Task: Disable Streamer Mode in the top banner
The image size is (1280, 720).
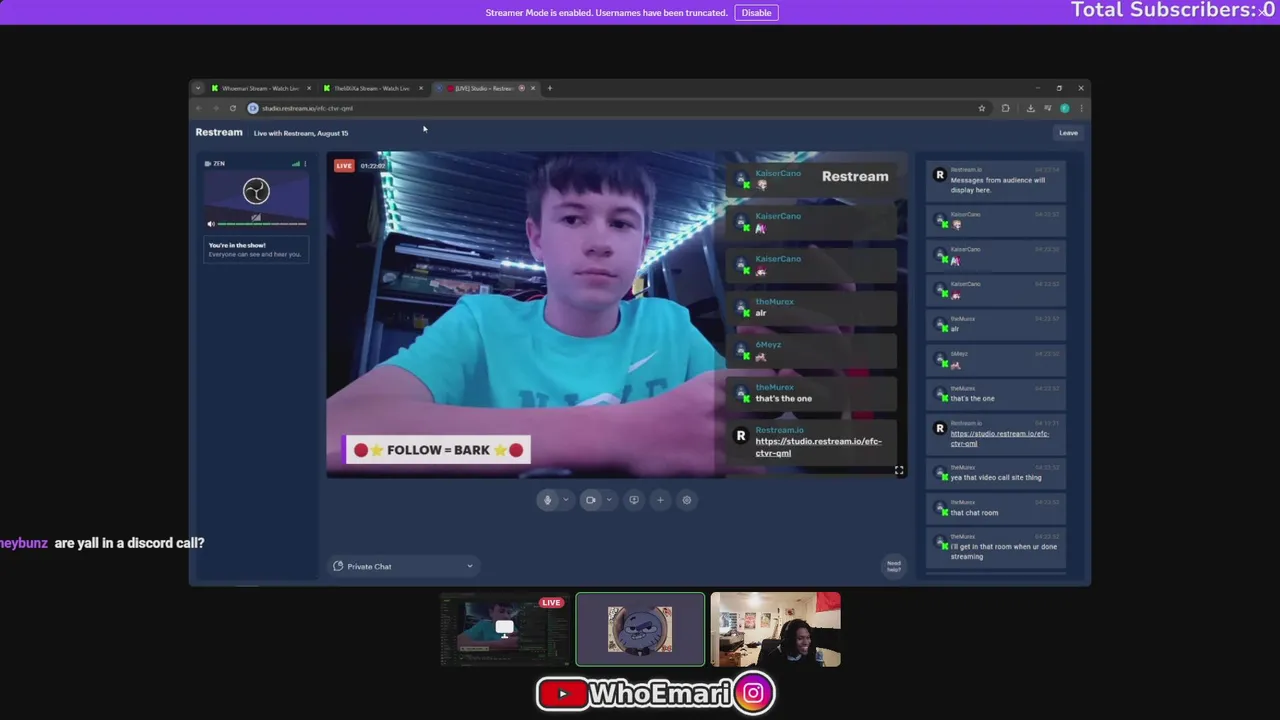Action: (756, 13)
